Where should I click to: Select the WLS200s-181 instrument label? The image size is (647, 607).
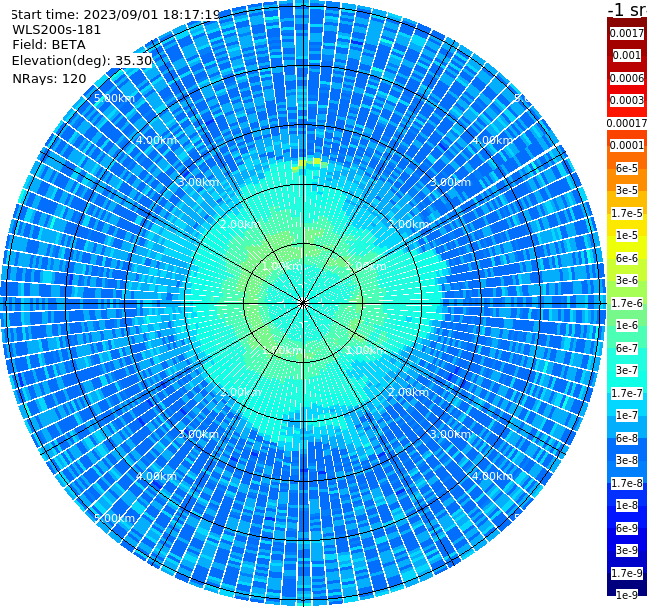[57, 30]
